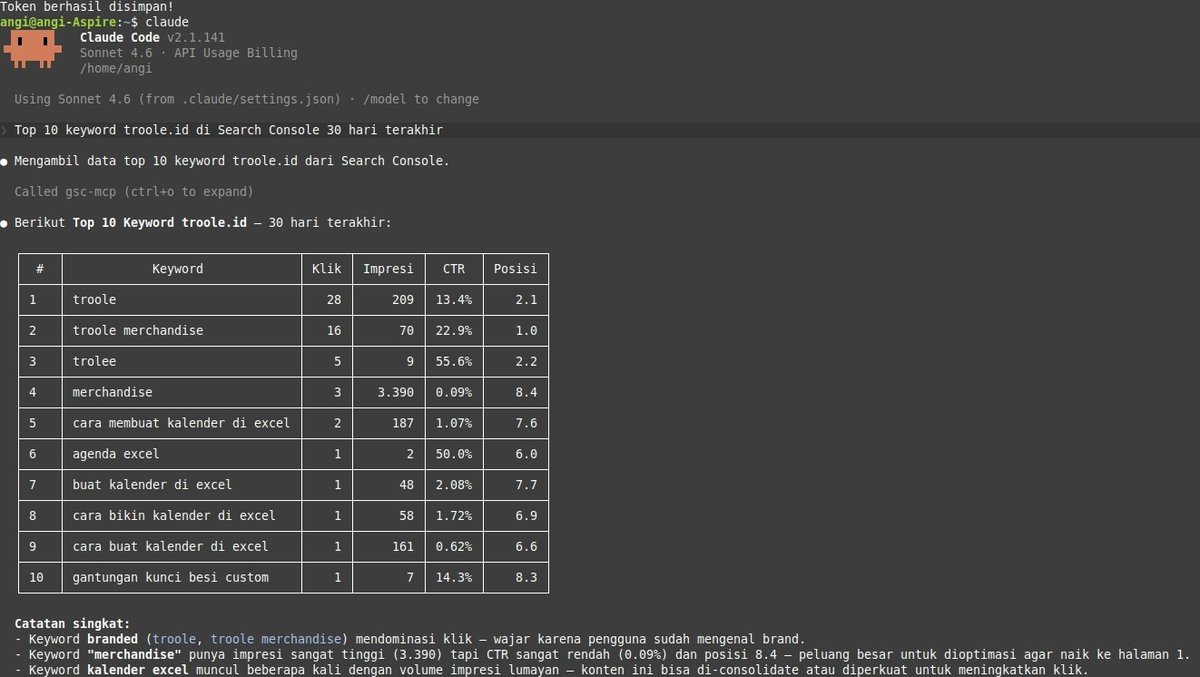
Task: Click the '/home/angi' path text
Action: click(x=116, y=69)
